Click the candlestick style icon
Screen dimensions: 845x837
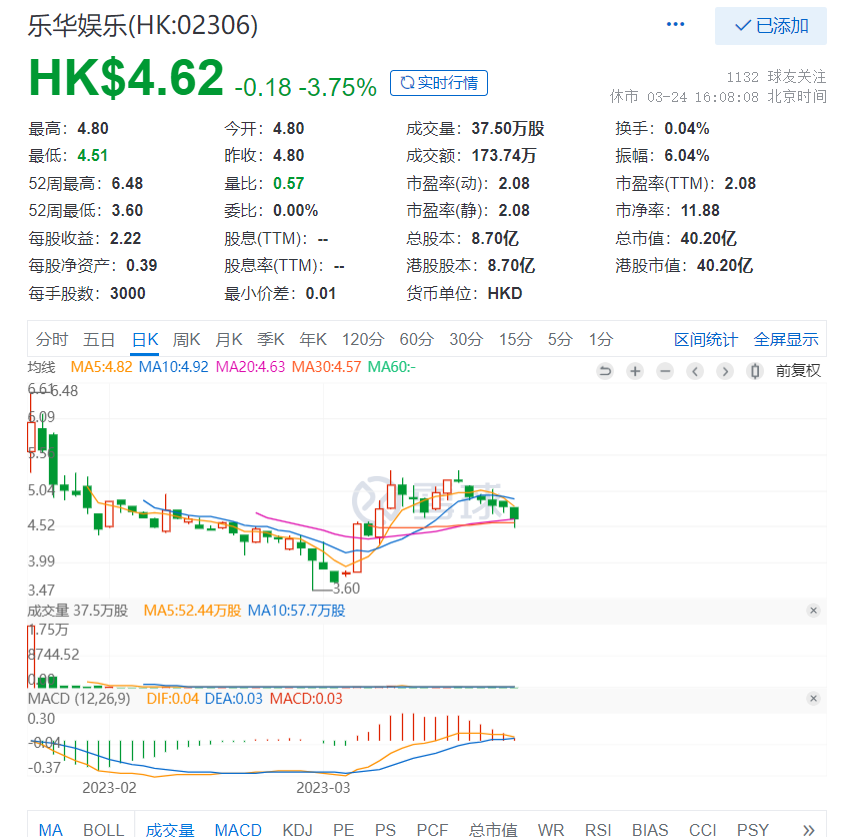pyautogui.click(x=755, y=371)
